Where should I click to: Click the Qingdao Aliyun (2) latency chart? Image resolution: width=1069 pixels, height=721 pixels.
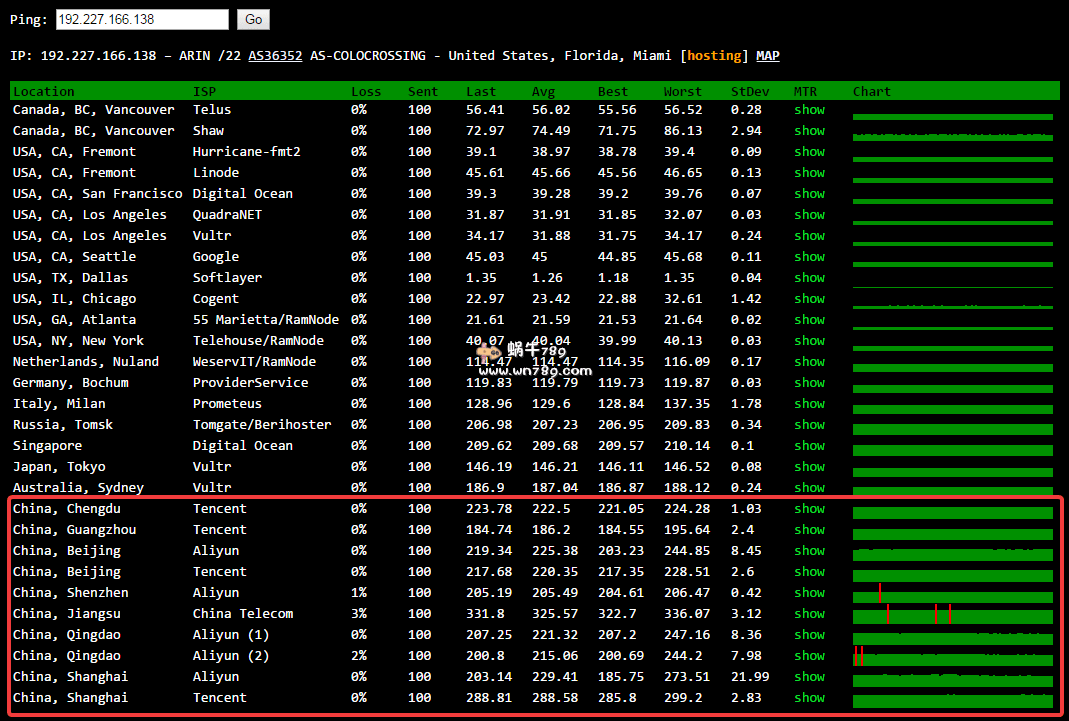(952, 658)
